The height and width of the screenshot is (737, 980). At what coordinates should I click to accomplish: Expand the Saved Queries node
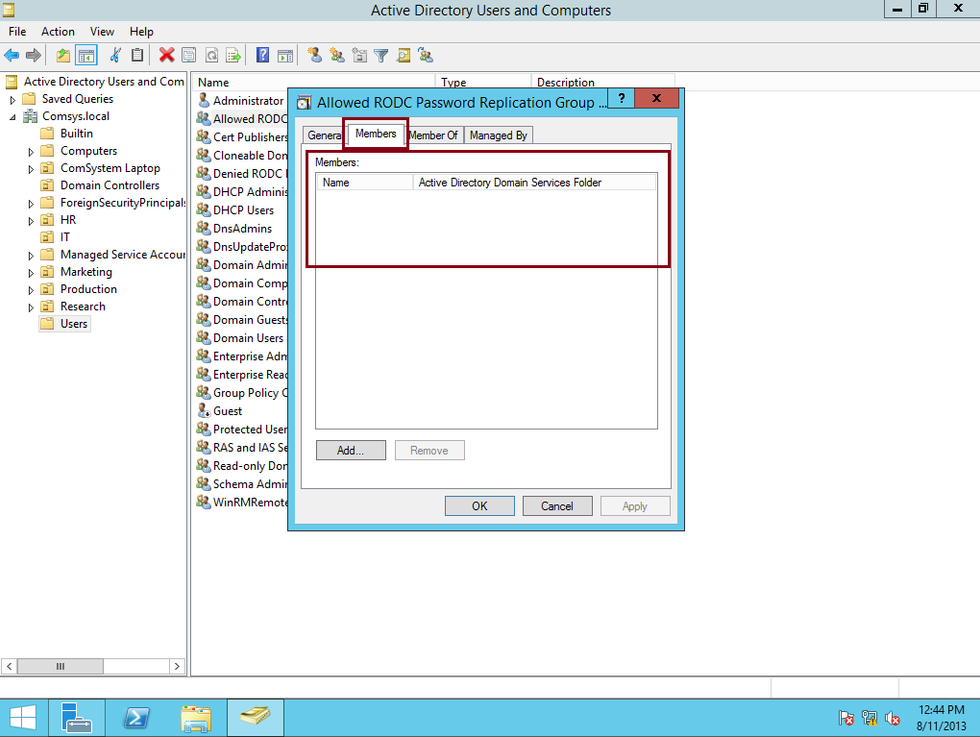pos(12,99)
